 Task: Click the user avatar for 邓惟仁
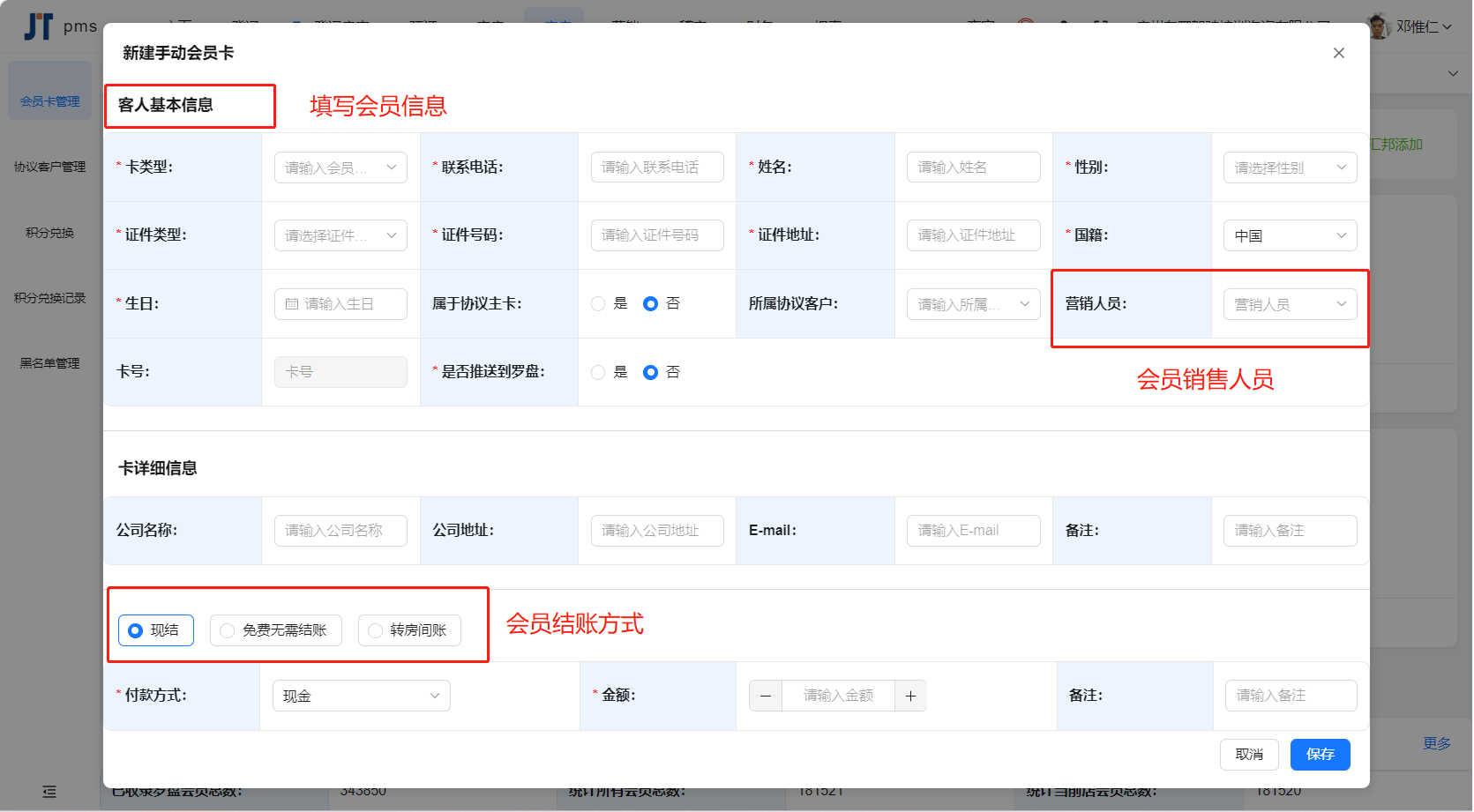click(x=1379, y=26)
